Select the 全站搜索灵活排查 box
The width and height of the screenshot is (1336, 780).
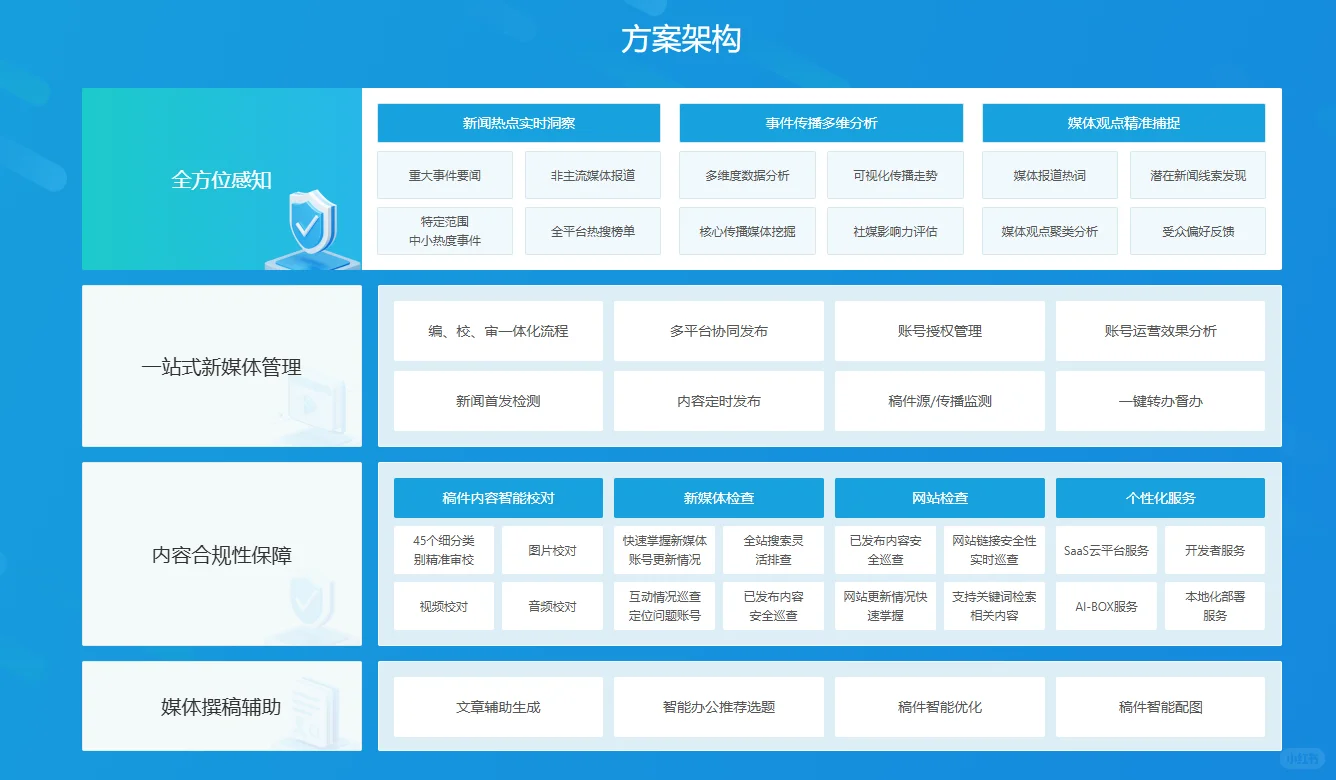coord(774,550)
